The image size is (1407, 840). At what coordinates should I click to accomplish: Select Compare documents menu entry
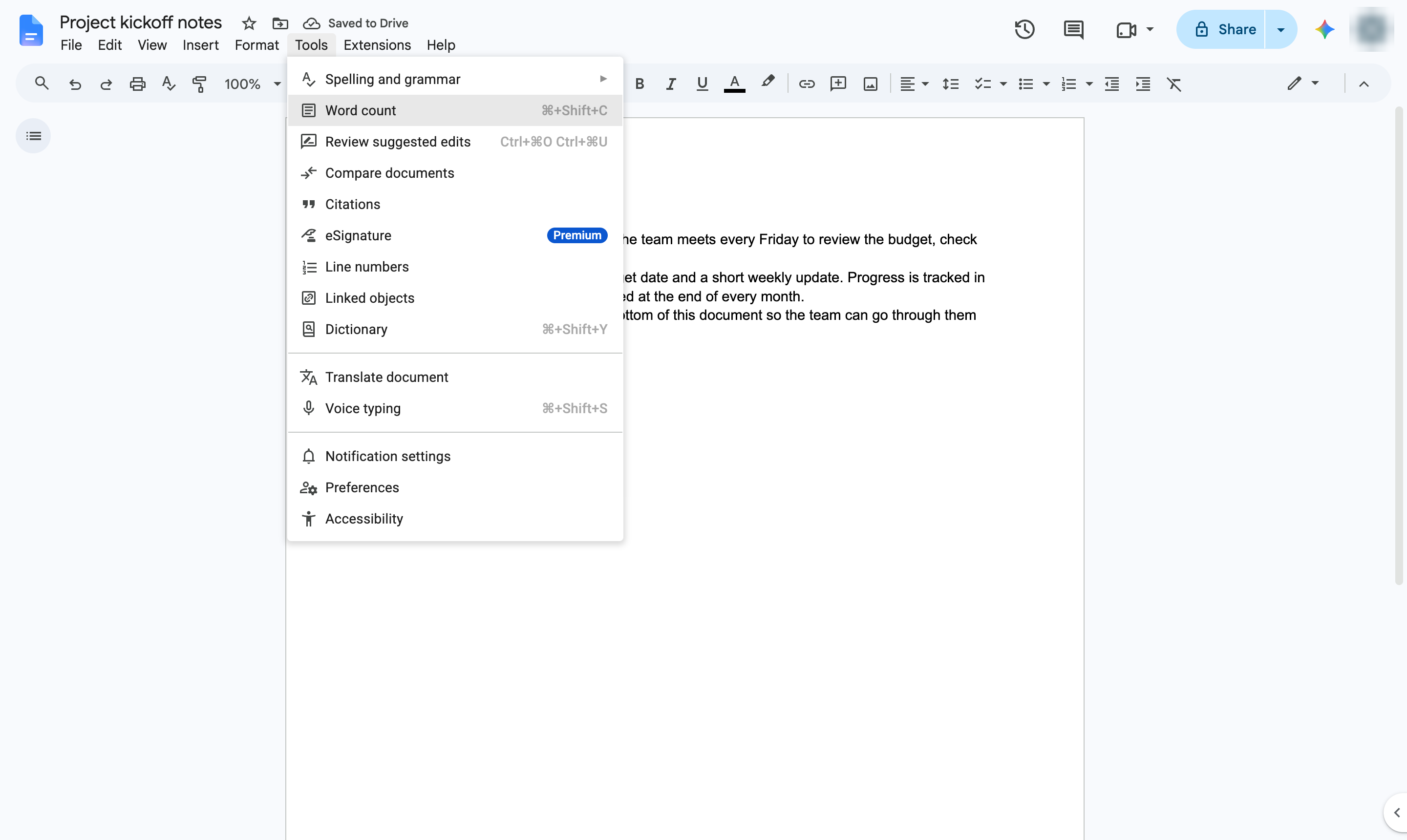pos(455,173)
